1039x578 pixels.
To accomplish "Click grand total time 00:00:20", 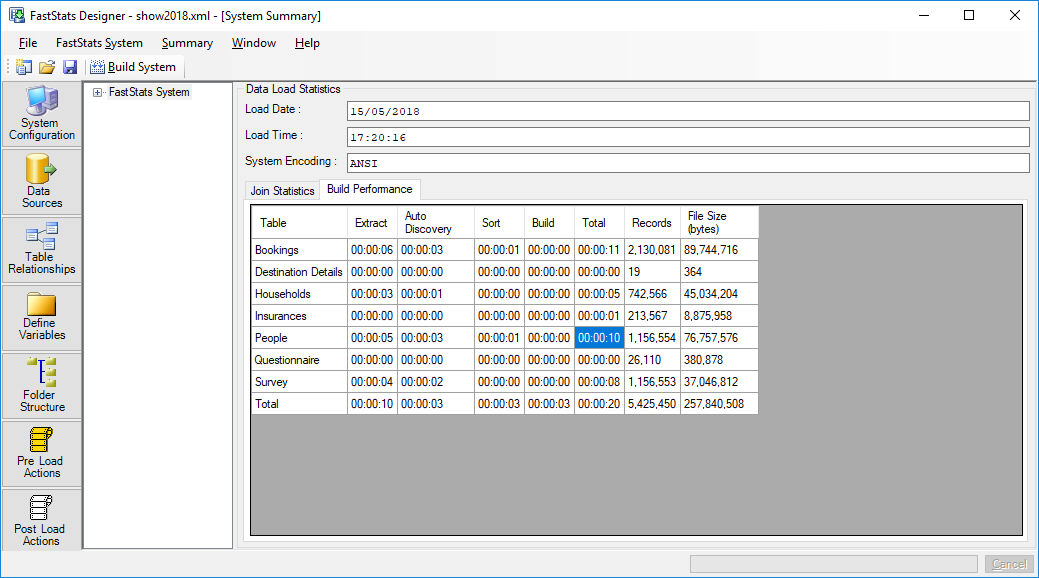I will pos(599,404).
